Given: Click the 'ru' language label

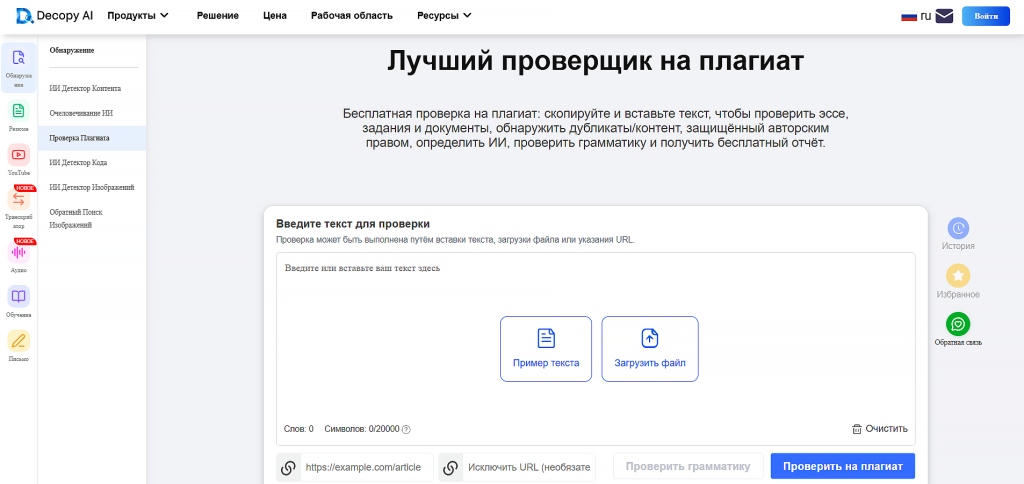Looking at the screenshot, I should pos(925,16).
